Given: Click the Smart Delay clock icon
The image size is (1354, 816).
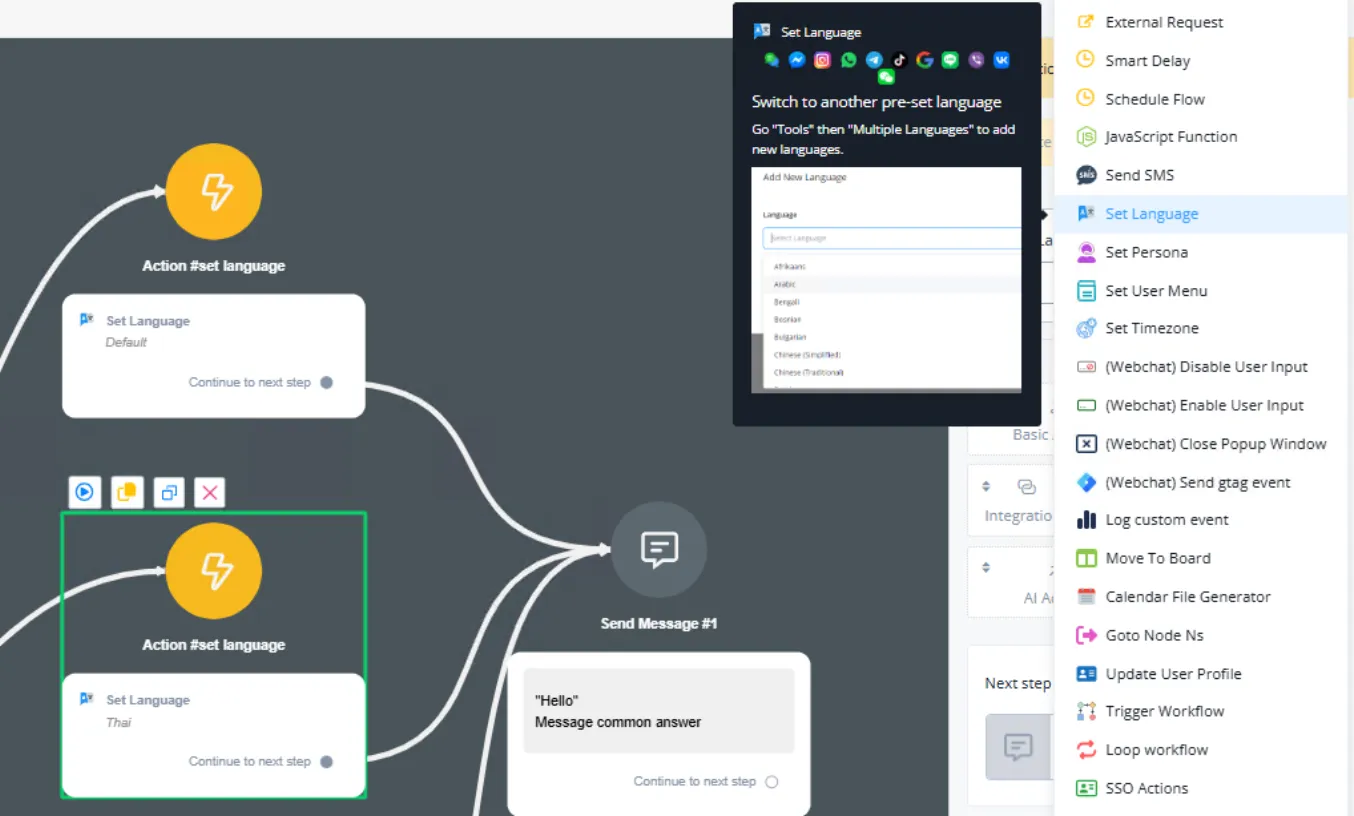Looking at the screenshot, I should coord(1086,60).
